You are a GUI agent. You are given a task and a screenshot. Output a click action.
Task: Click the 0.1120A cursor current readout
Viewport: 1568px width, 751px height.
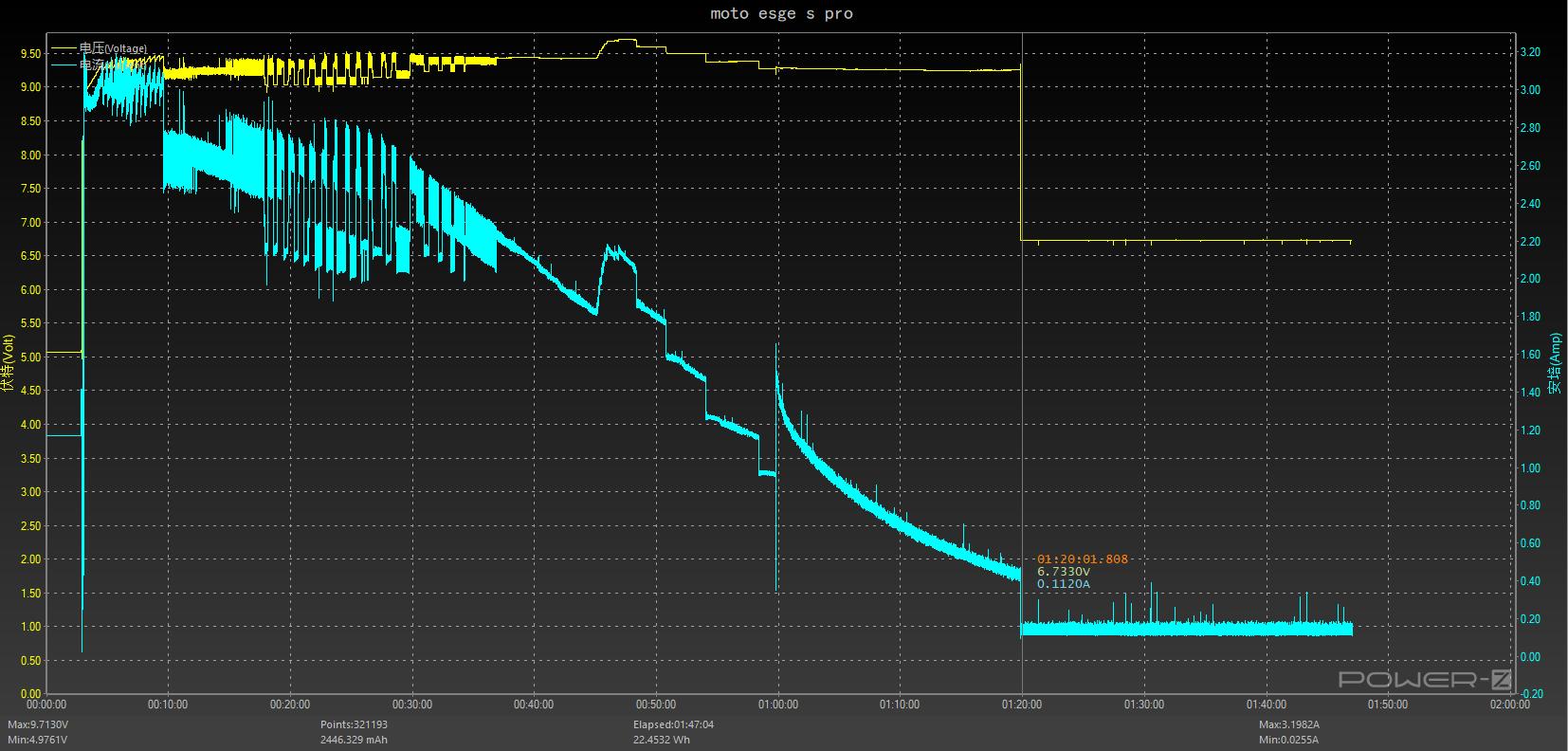click(x=1064, y=584)
